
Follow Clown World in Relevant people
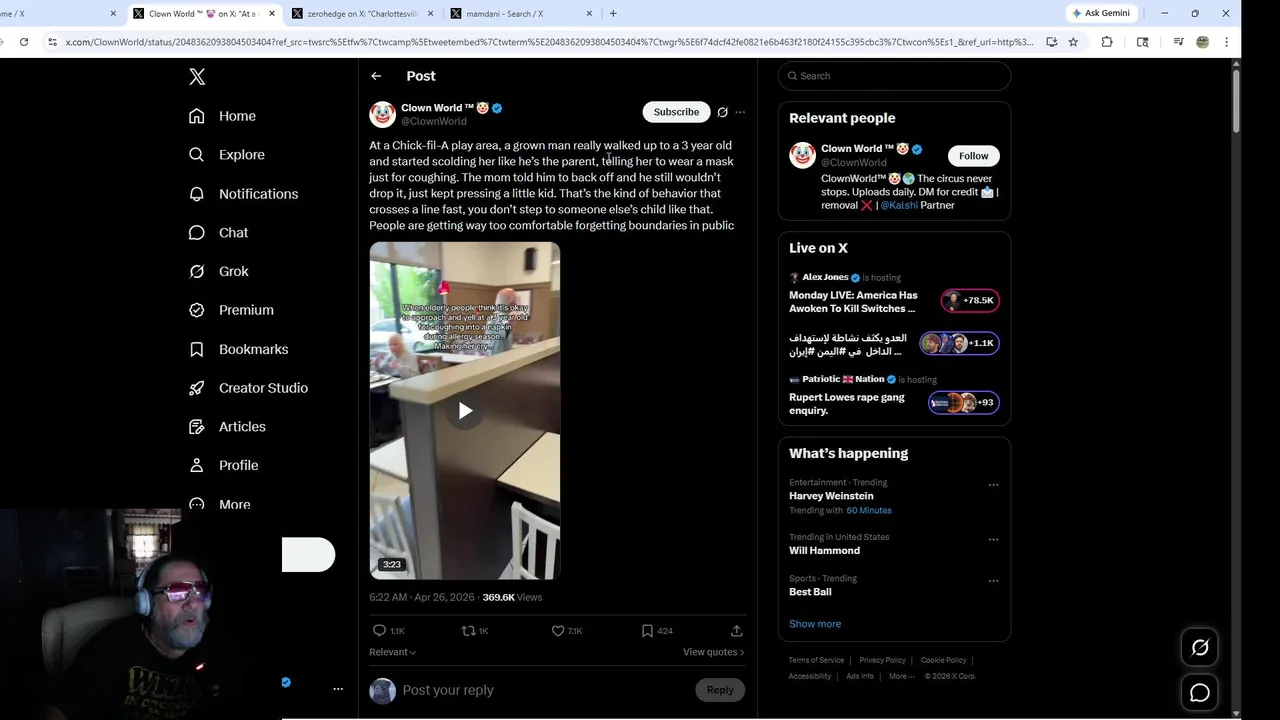[973, 156]
